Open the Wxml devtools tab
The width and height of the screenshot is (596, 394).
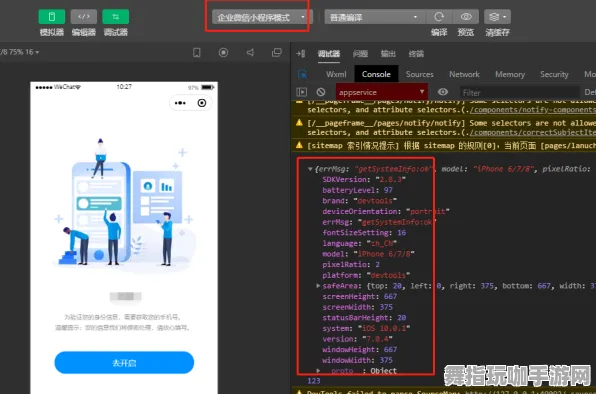336,74
